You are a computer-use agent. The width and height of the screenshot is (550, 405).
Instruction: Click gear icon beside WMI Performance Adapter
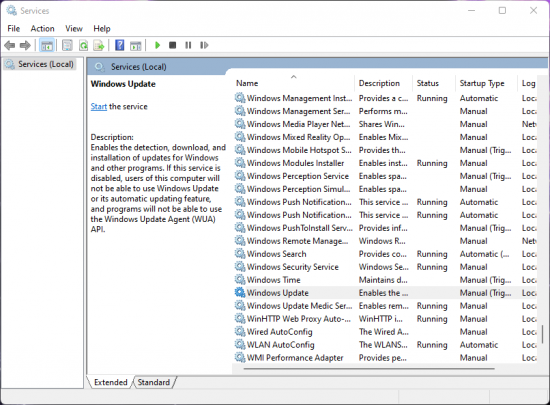coord(240,357)
